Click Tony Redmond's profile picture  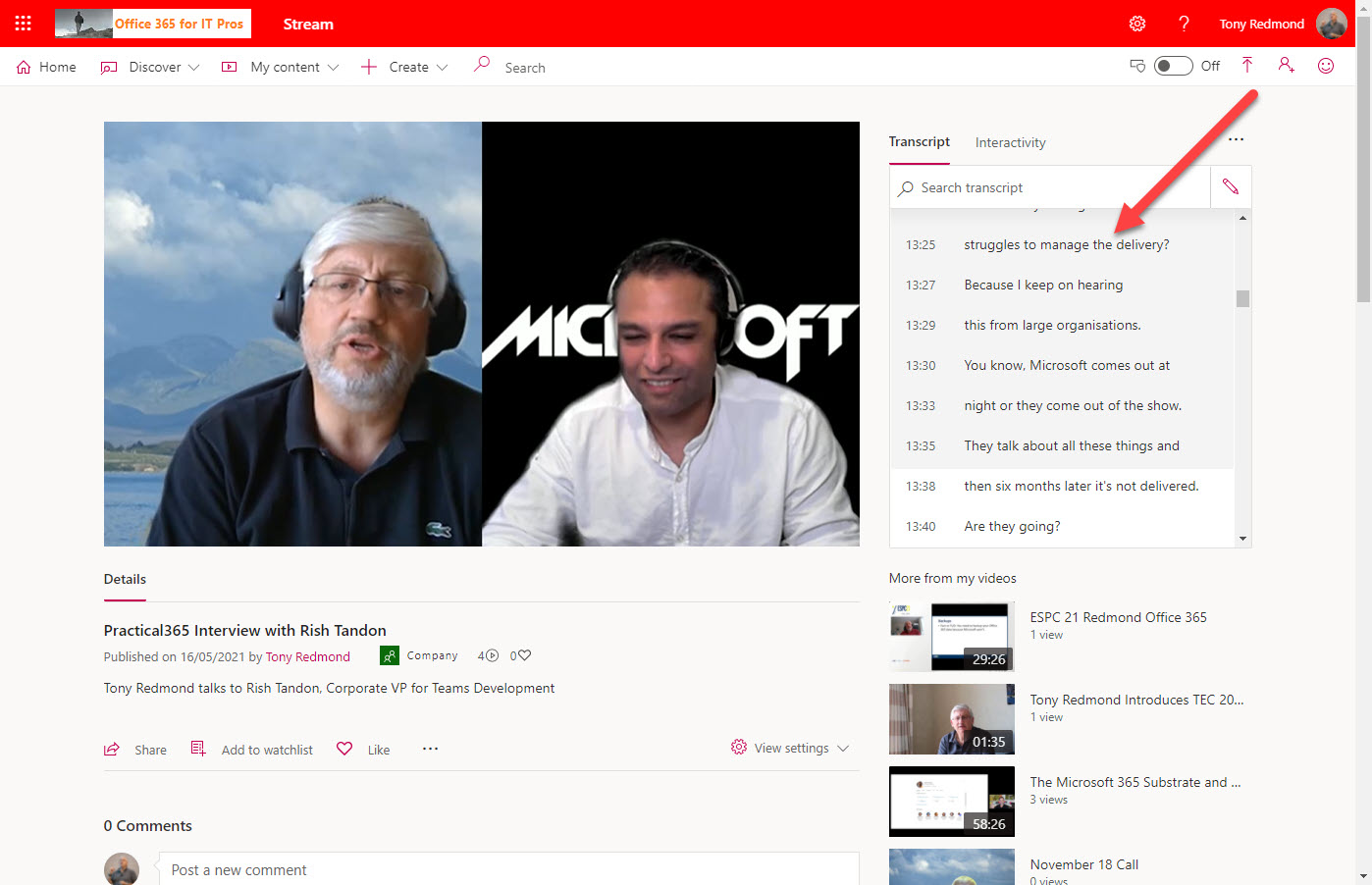point(1332,24)
